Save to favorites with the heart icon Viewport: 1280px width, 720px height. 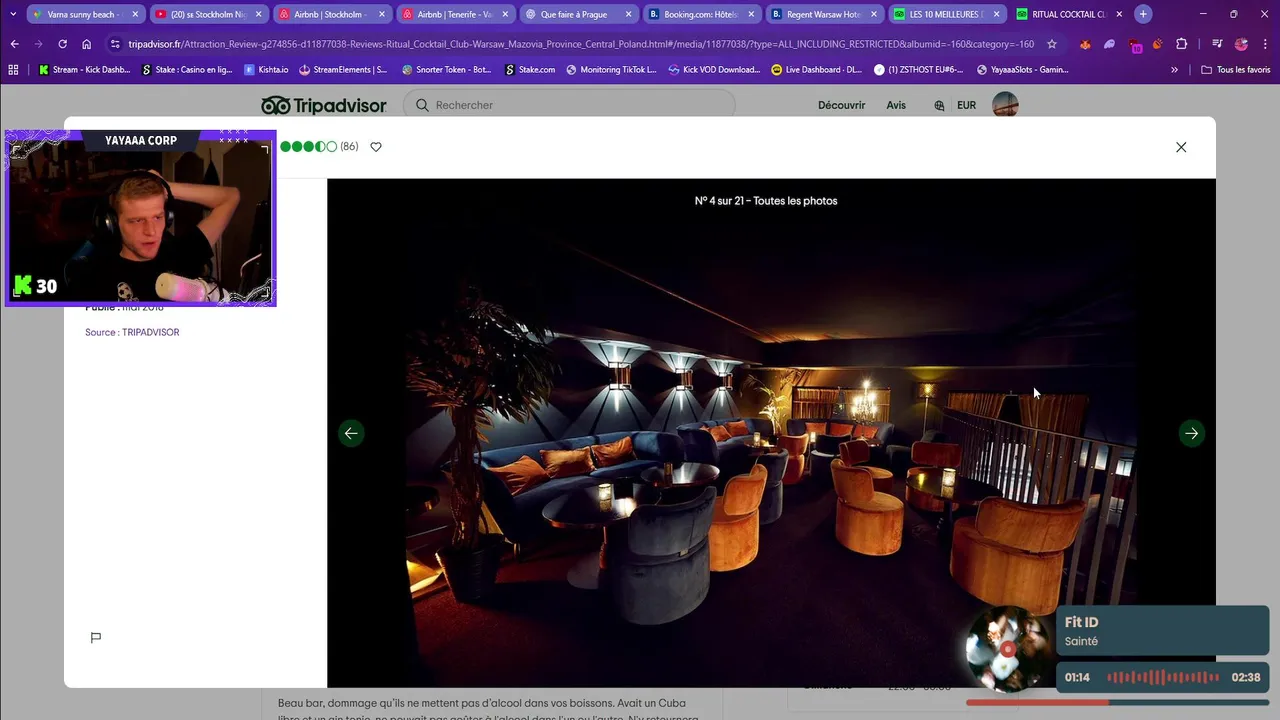(x=376, y=147)
